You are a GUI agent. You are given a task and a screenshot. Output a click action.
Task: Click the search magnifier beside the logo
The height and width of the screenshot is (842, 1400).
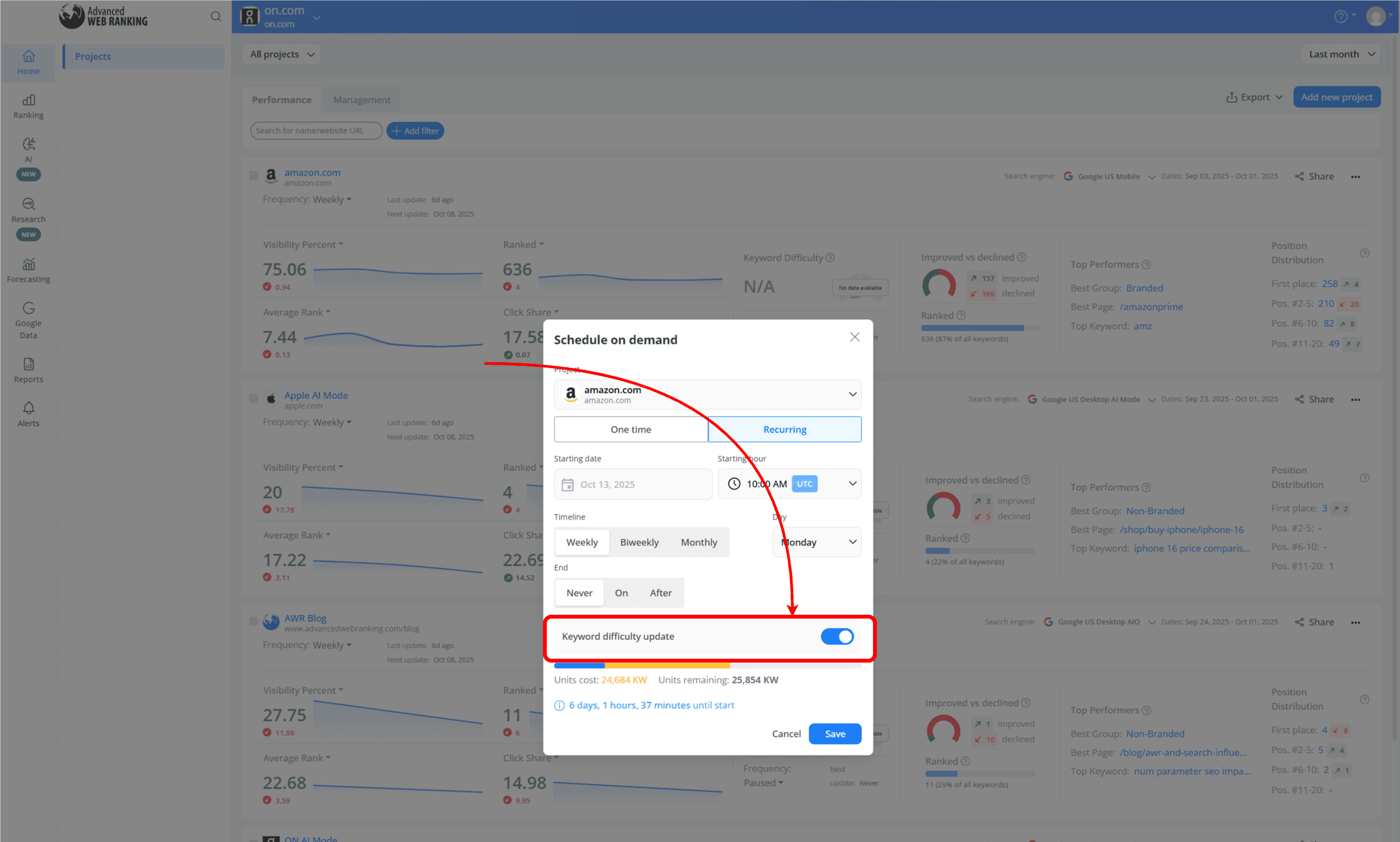click(x=216, y=17)
